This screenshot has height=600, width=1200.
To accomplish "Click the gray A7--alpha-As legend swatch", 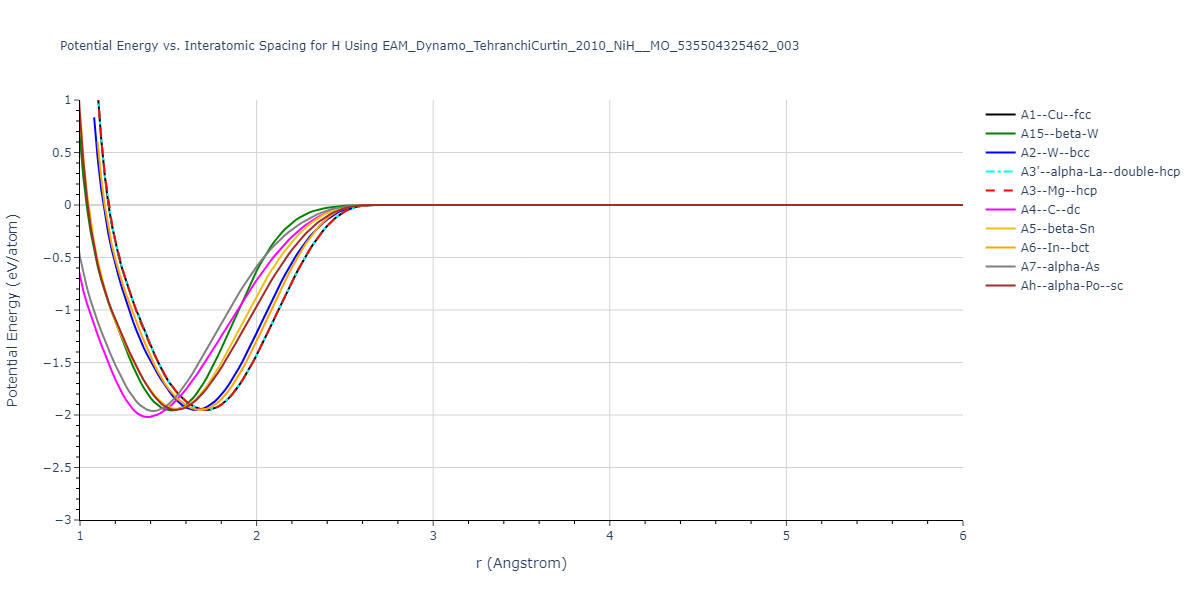I will (x=1000, y=267).
